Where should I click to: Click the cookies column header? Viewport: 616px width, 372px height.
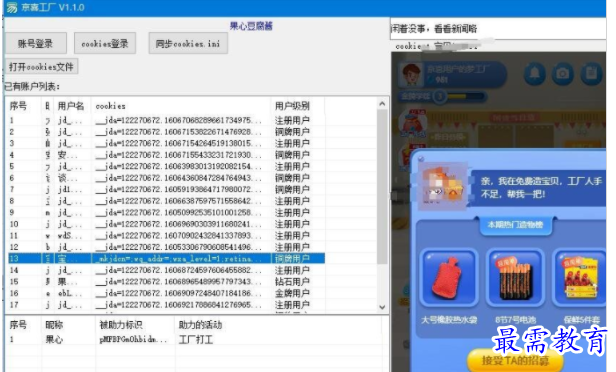point(181,106)
